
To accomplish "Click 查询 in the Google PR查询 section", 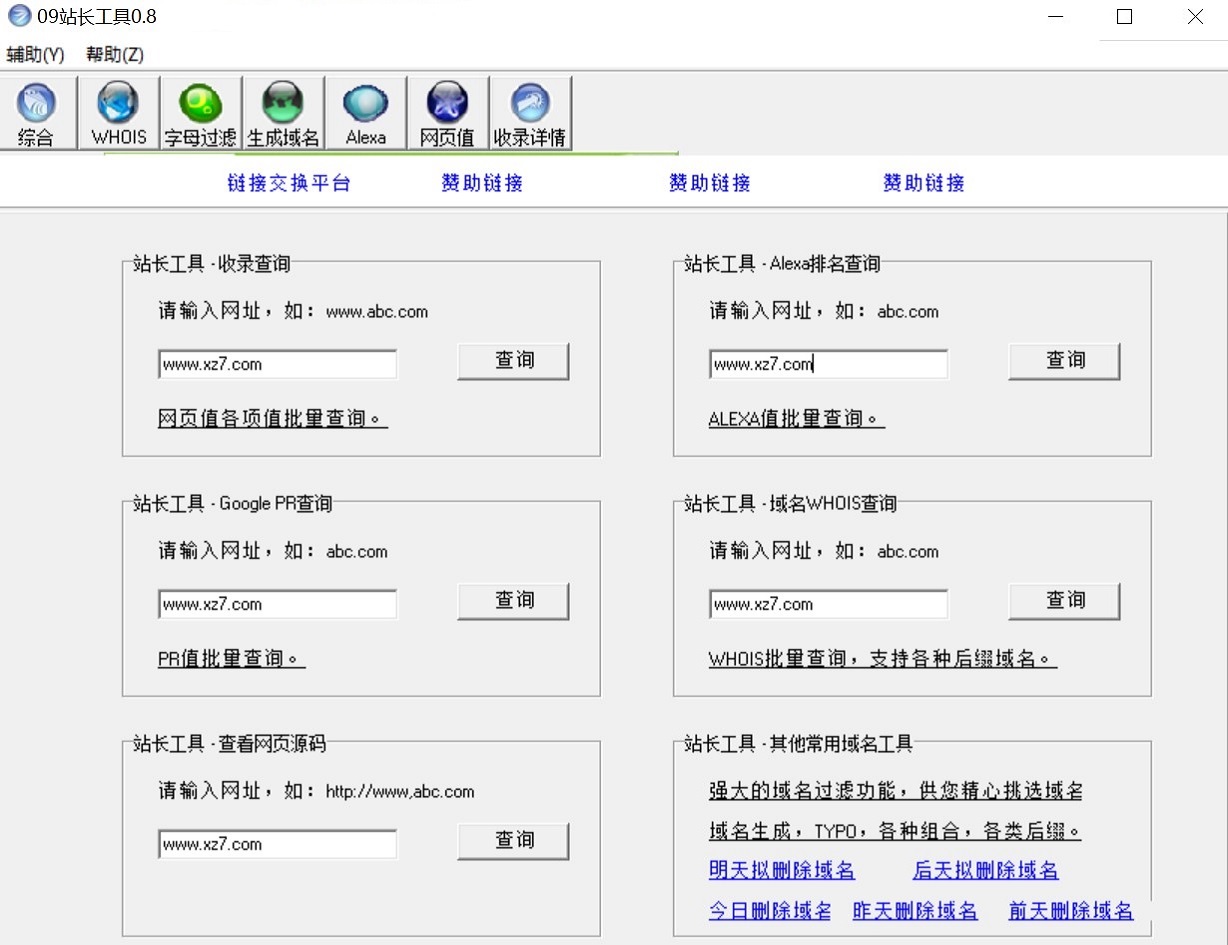I will tap(512, 601).
